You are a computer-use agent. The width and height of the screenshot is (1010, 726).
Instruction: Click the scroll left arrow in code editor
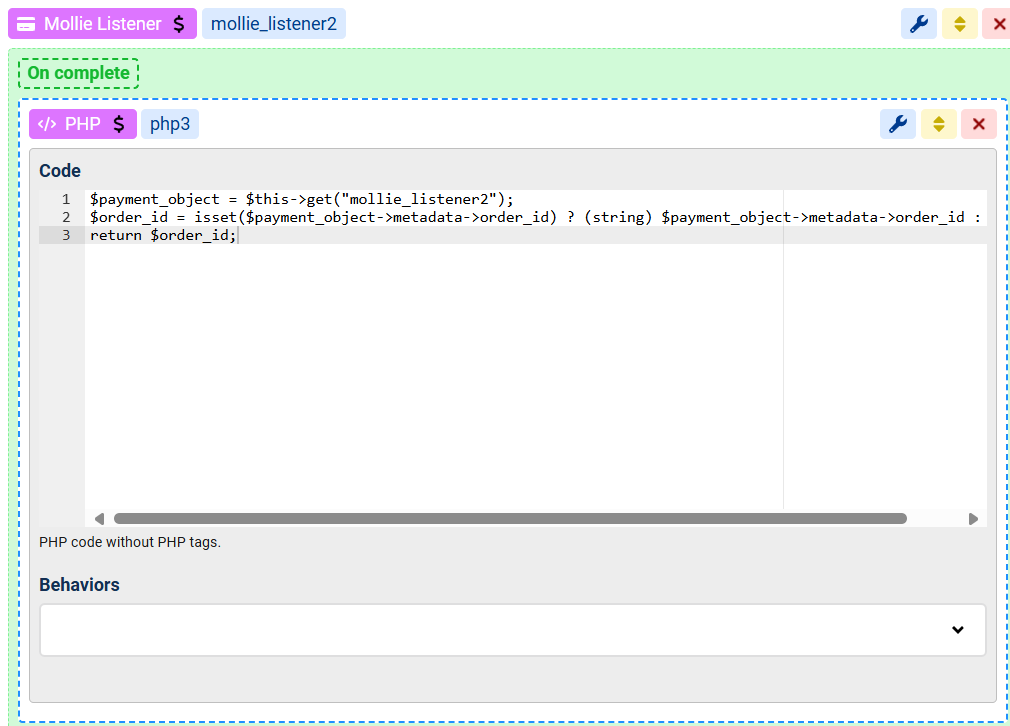99,518
